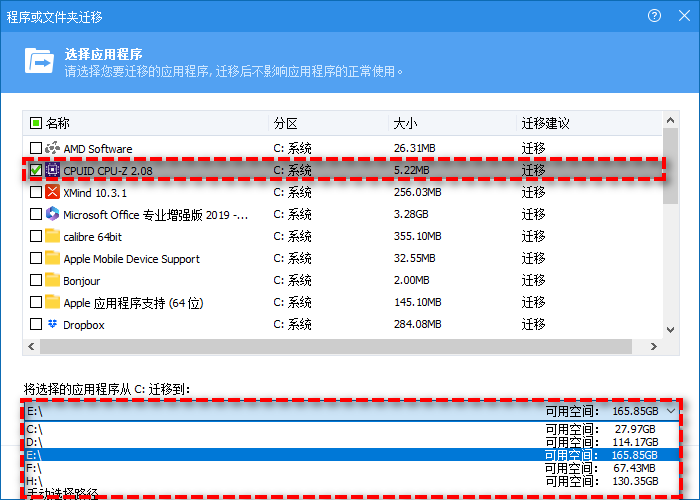This screenshot has width=700, height=500.
Task: Click the migrate folder arrow header icon
Action: (39, 61)
